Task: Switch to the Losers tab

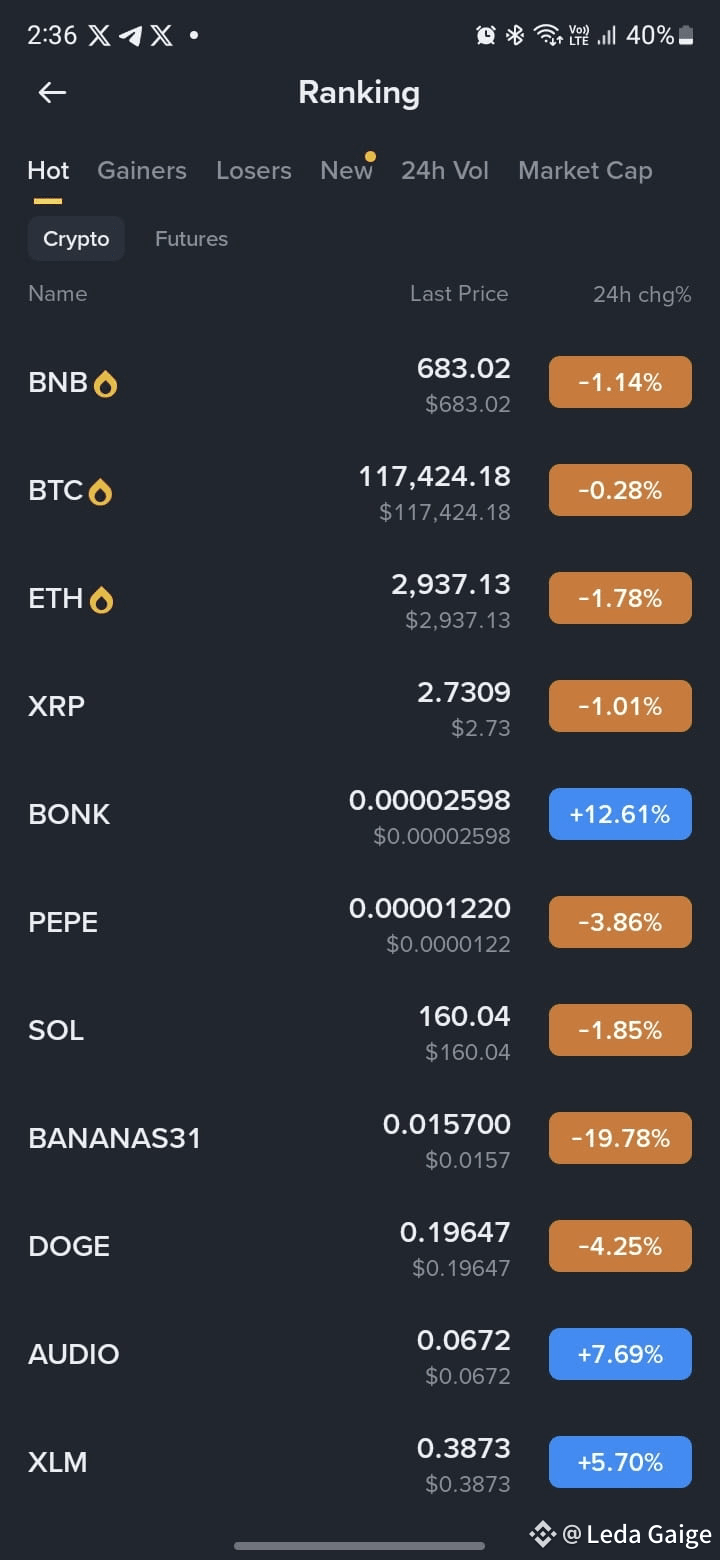Action: click(x=254, y=171)
